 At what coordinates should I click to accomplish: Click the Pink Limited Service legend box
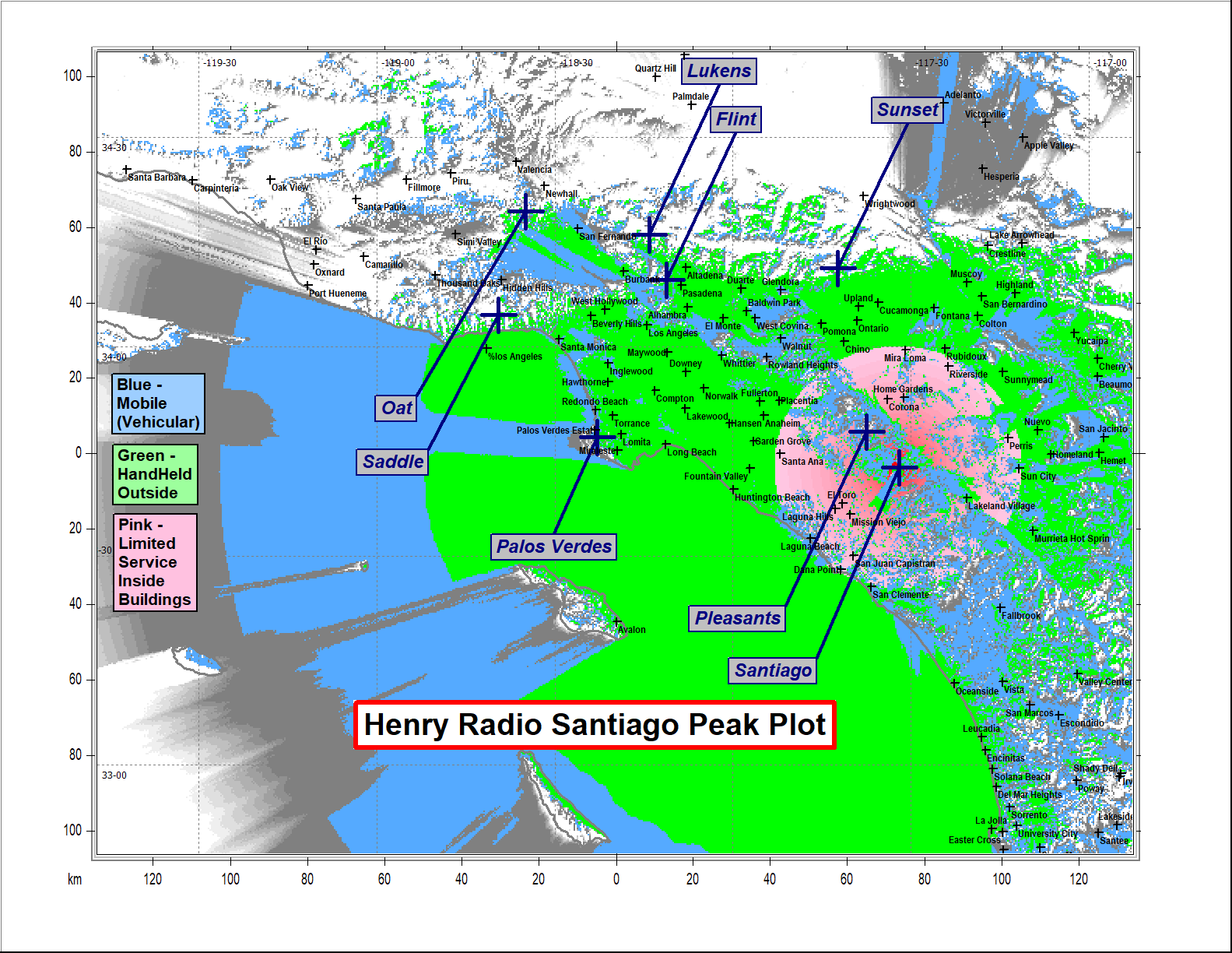point(155,562)
